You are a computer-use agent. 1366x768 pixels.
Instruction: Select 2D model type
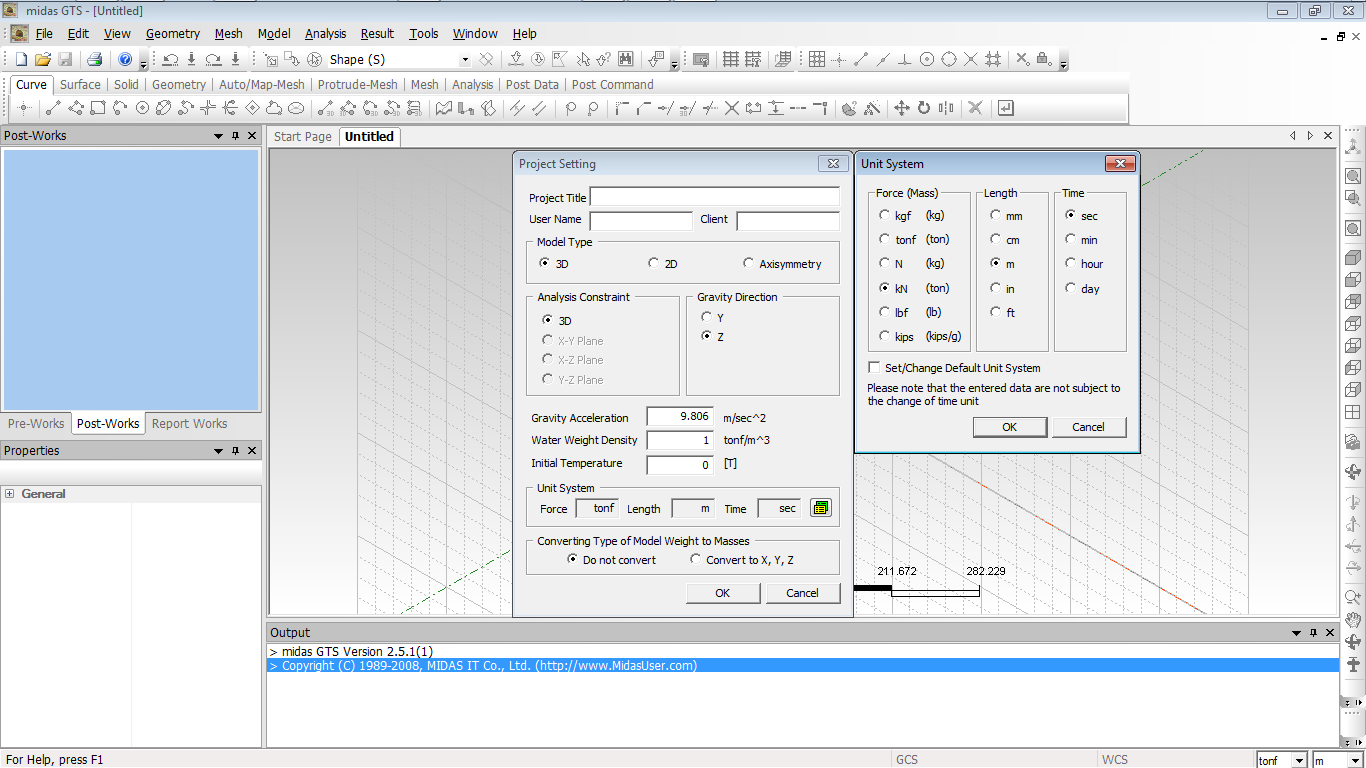click(x=653, y=264)
